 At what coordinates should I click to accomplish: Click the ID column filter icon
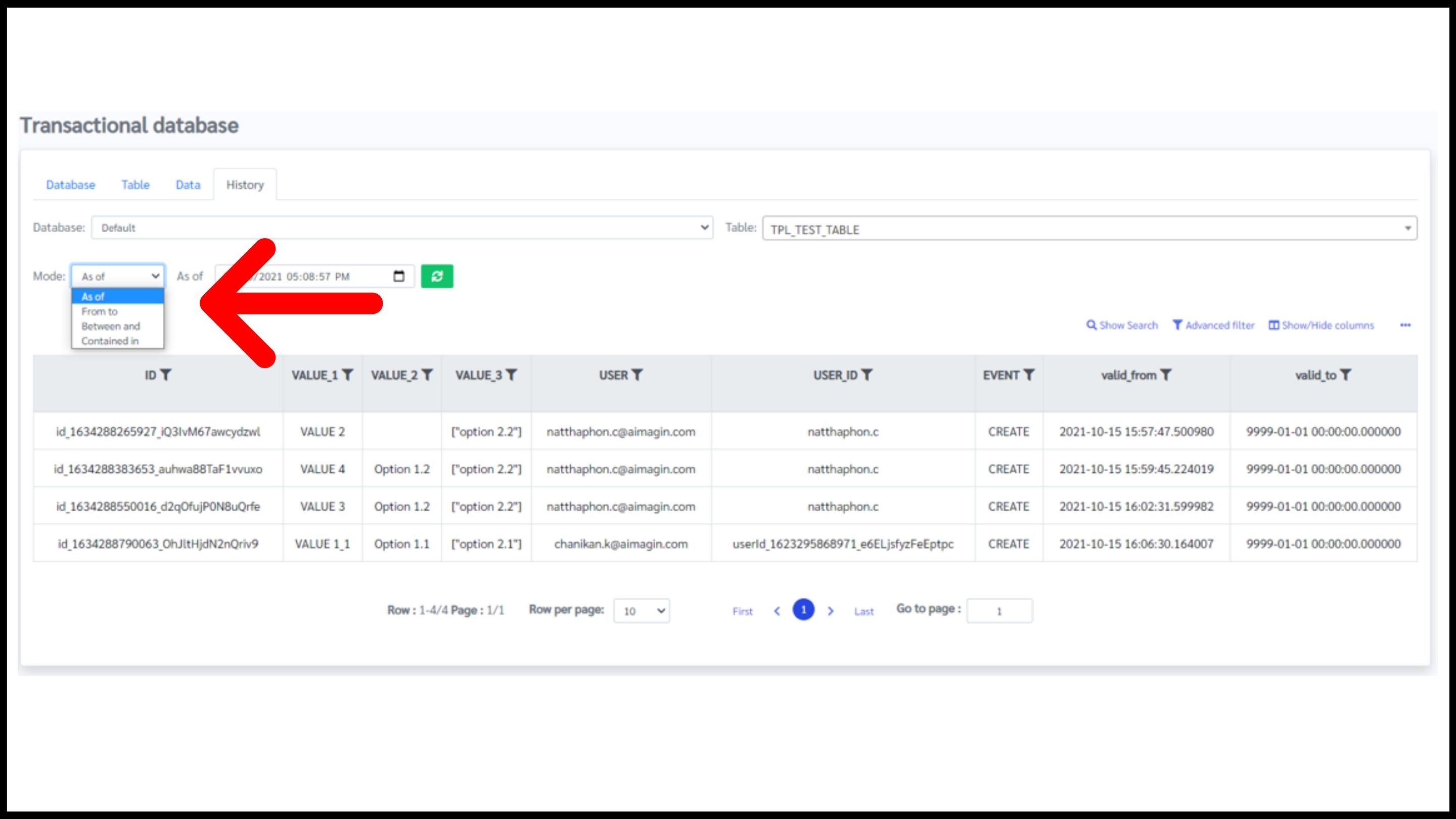point(166,375)
